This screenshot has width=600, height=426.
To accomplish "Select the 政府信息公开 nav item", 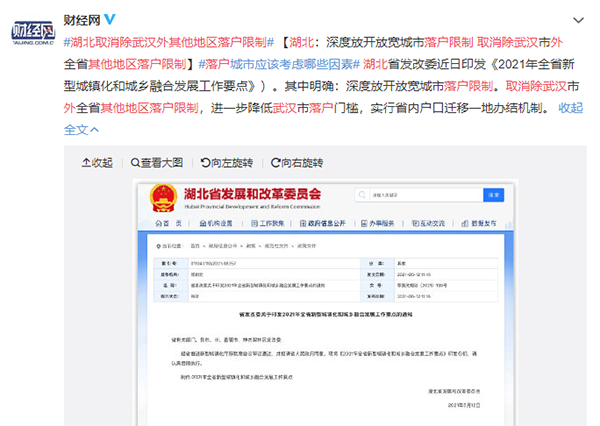I will (323, 223).
